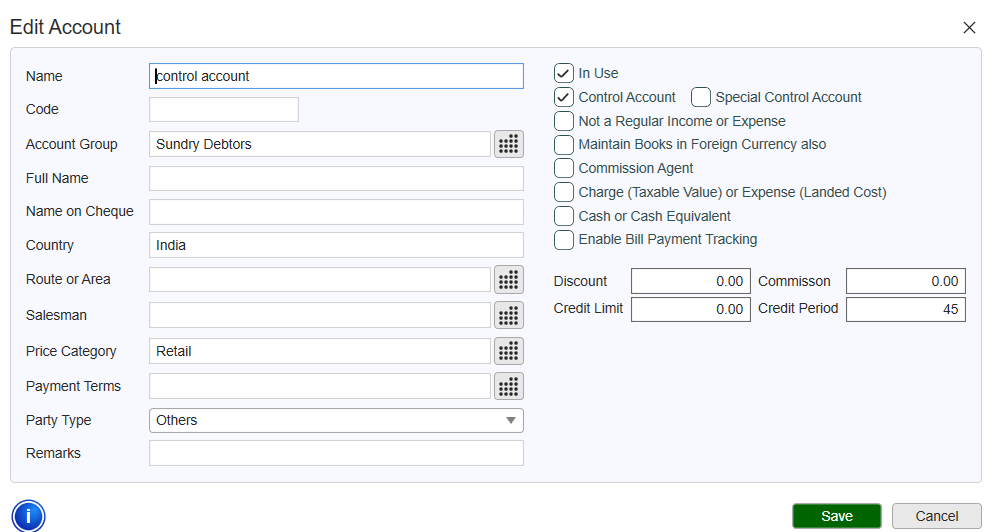Open Payment Terms lookup grid icon
This screenshot has width=993, height=532.
coord(509,386)
